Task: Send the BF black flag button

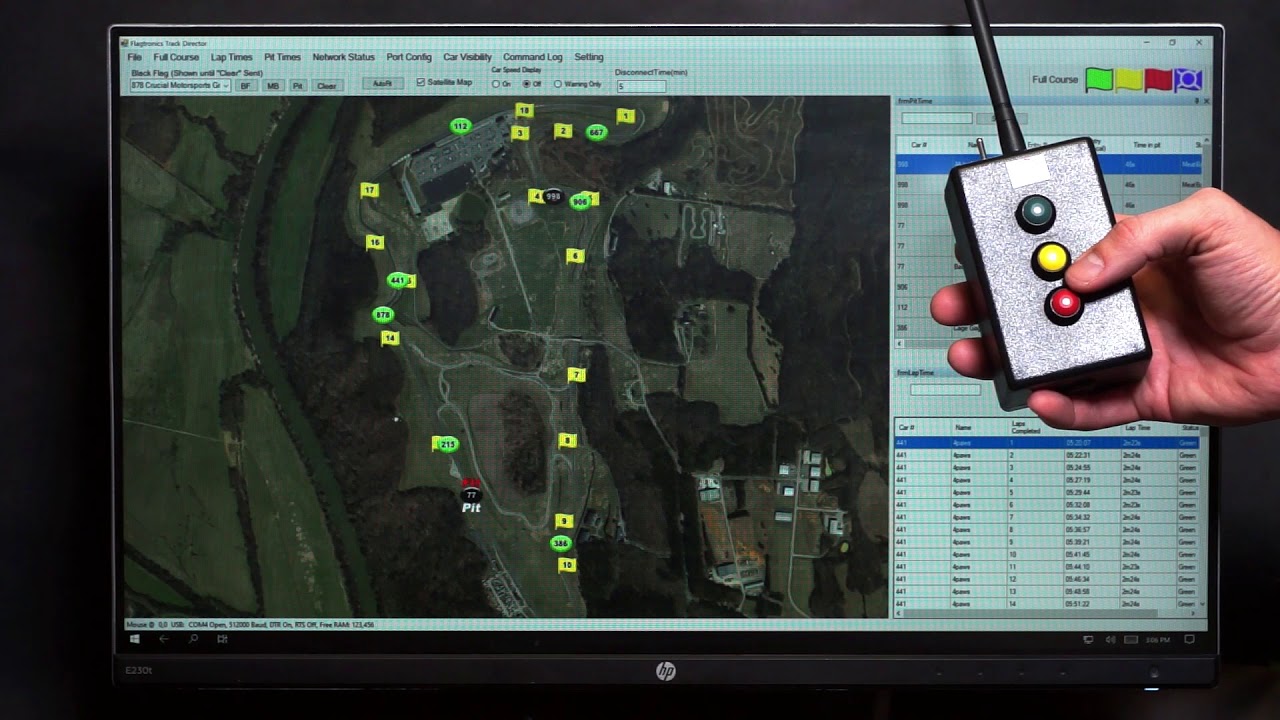Action: (x=245, y=86)
